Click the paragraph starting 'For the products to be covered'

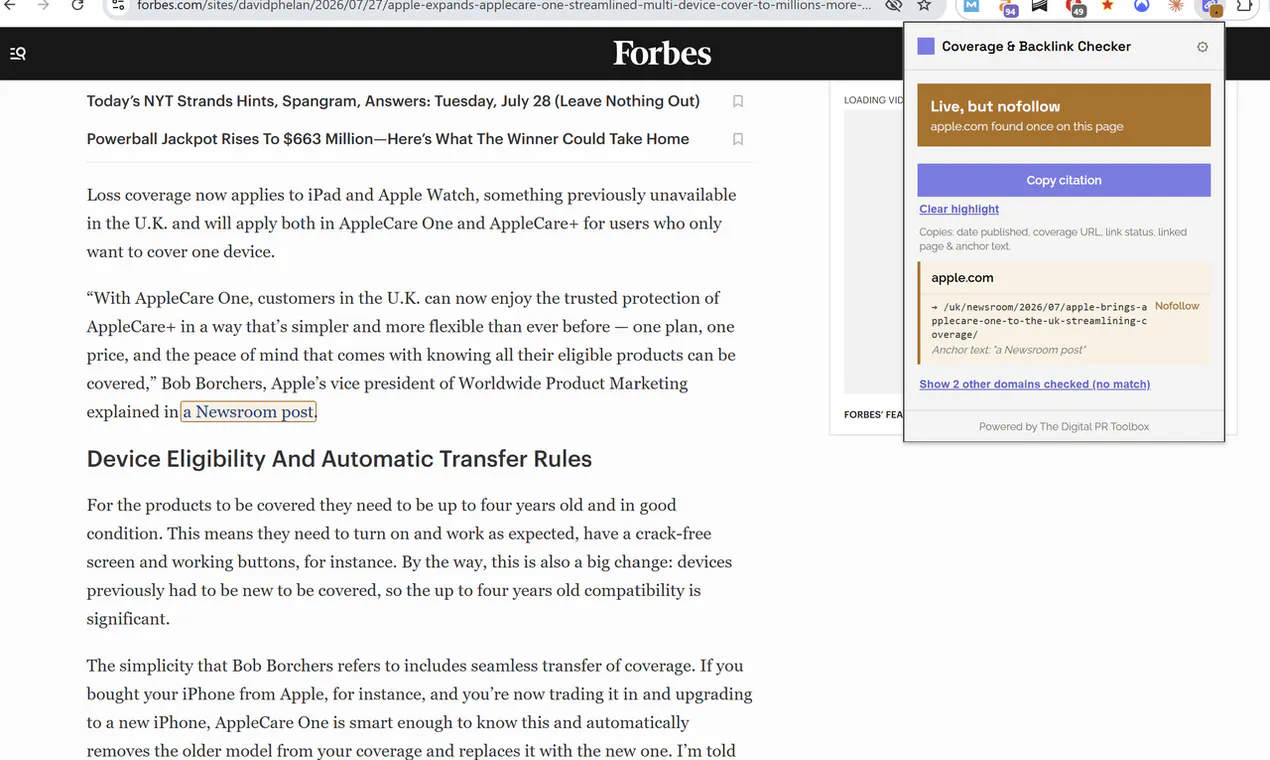tap(410, 562)
